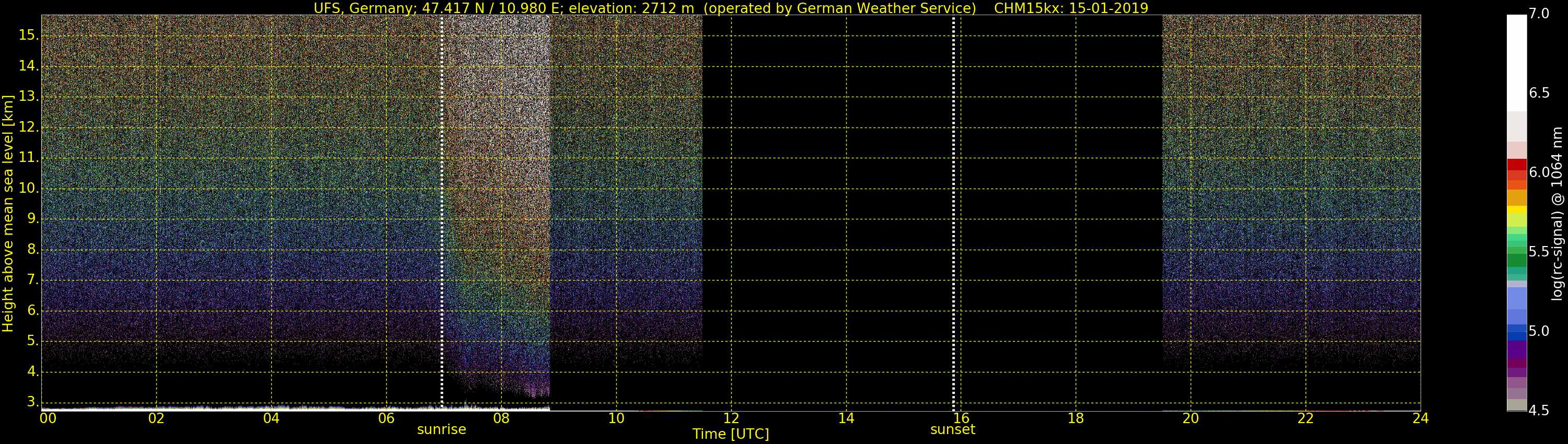Click the '22' time axis tick label
1568x444 pixels.
pos(1306,418)
